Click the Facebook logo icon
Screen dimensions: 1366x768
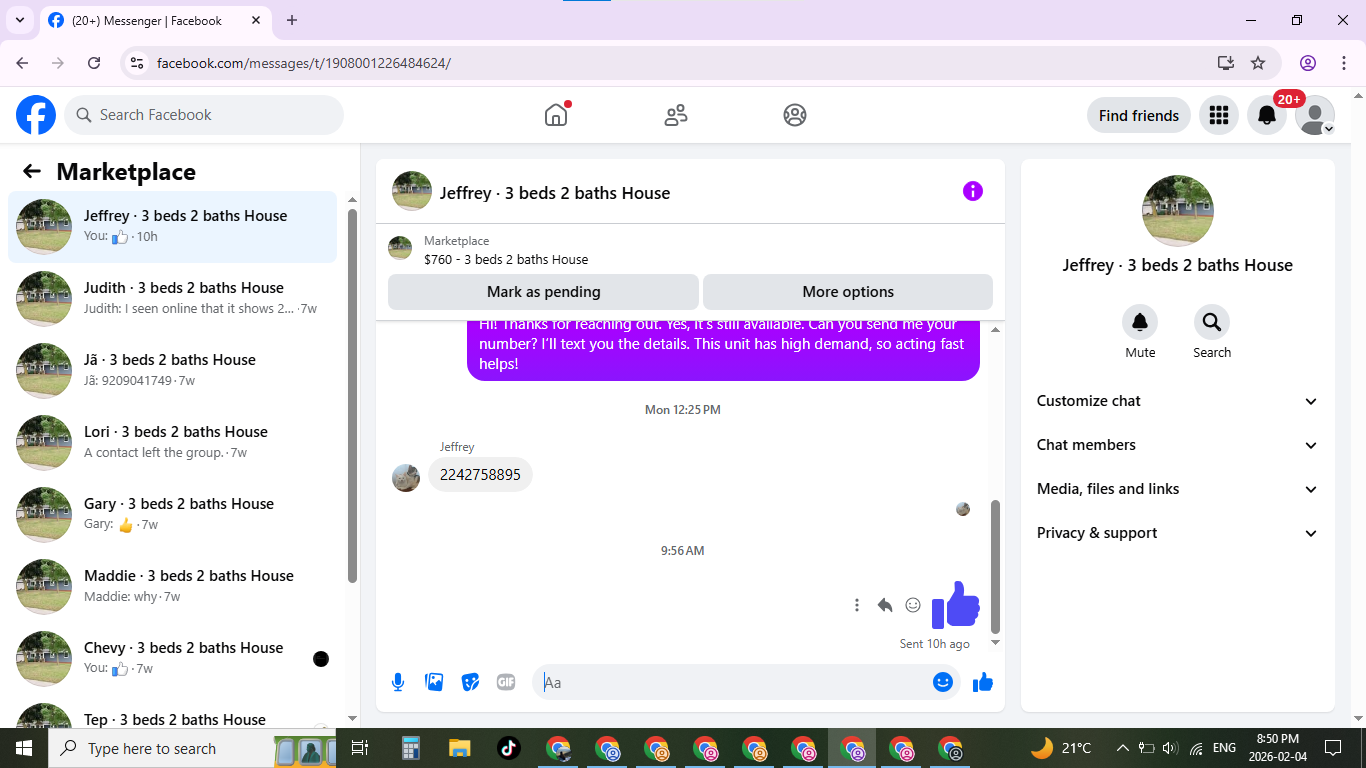point(36,115)
